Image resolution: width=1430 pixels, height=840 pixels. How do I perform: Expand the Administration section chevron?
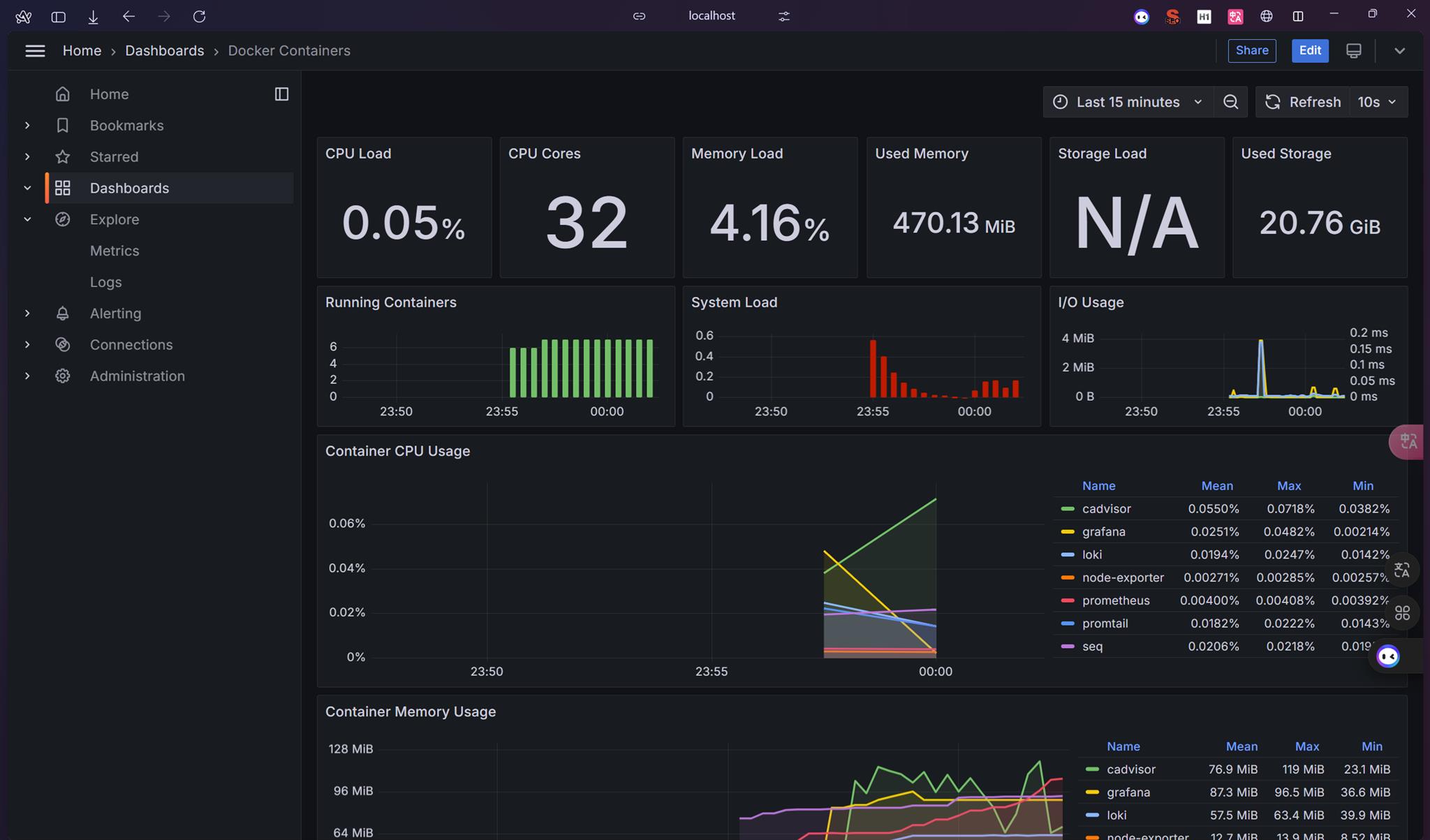(x=27, y=376)
